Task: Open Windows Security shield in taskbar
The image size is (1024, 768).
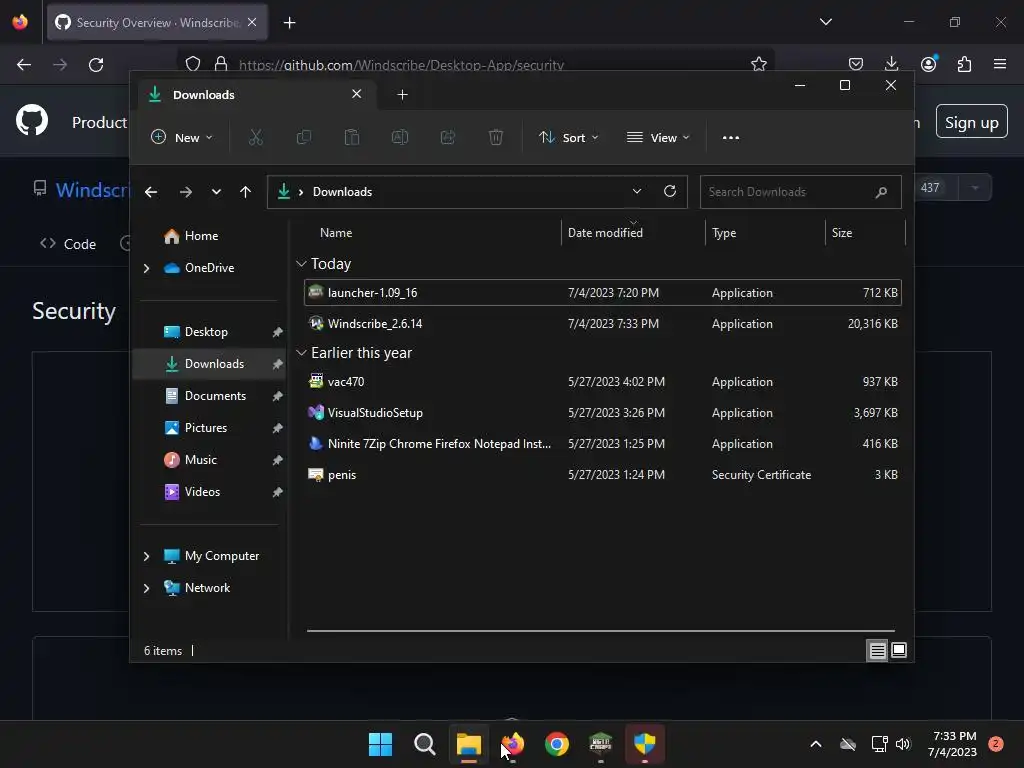Action: (645, 744)
